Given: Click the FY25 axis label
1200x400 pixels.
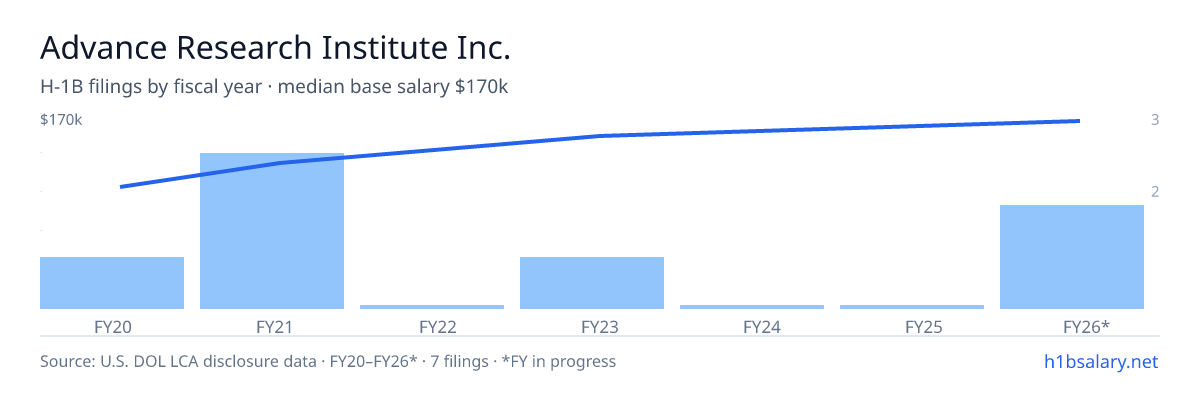Looking at the screenshot, I should point(912,326).
